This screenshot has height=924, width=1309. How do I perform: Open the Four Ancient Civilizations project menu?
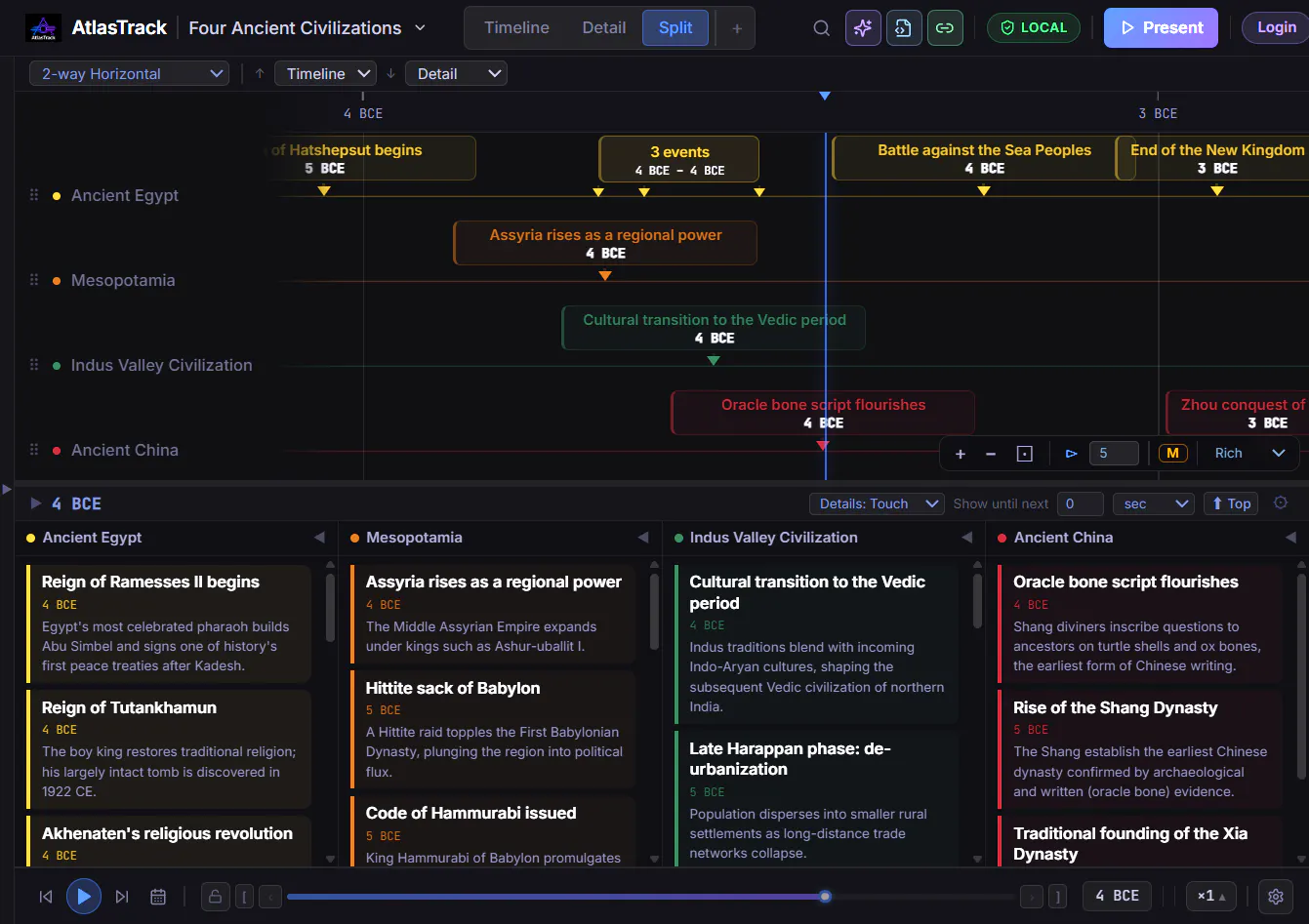click(307, 28)
